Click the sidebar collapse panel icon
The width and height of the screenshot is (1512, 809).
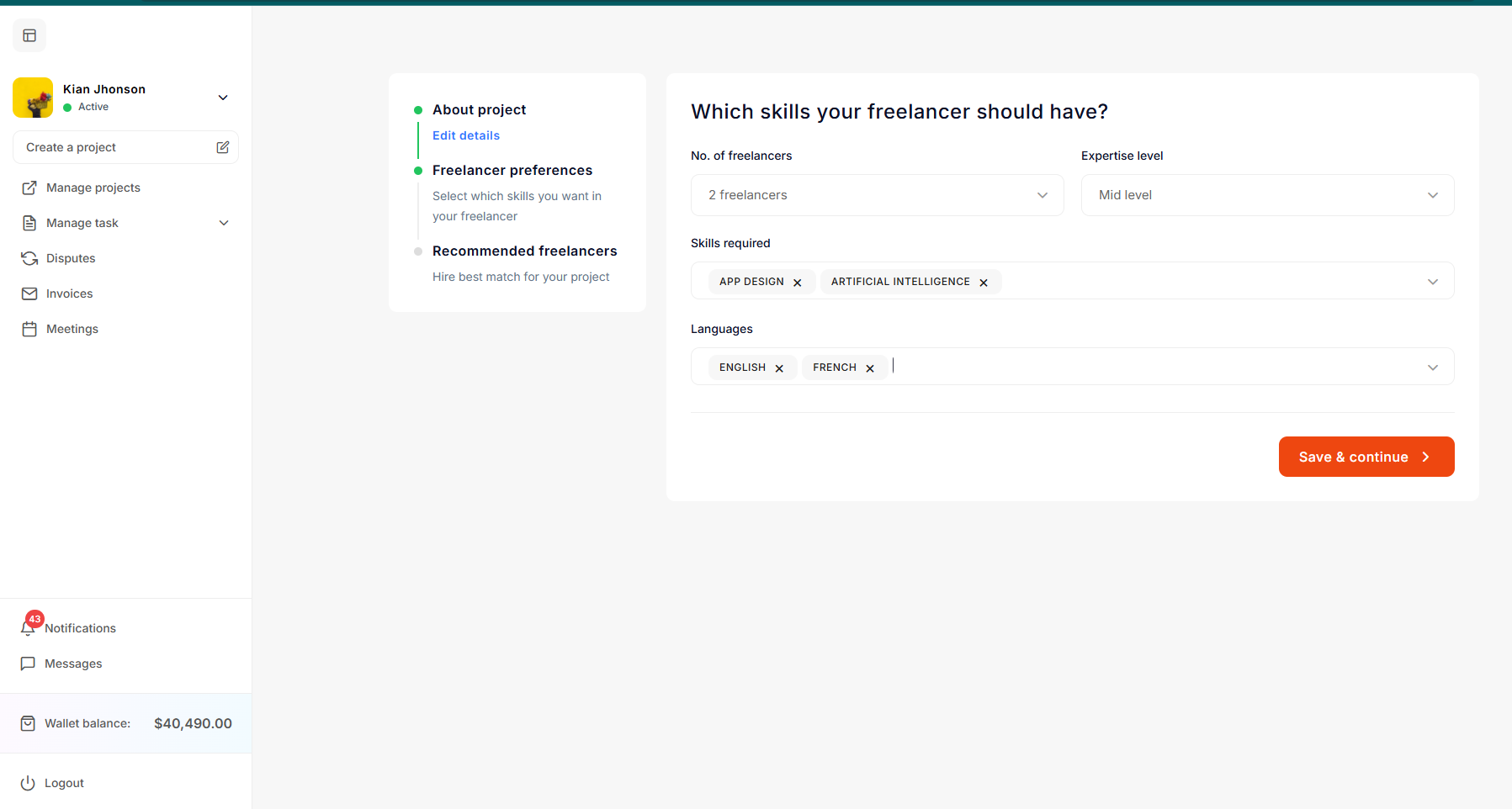point(29,35)
